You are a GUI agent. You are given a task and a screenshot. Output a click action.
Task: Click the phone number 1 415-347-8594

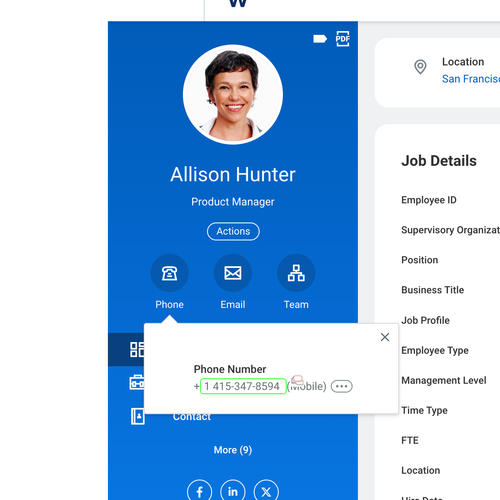click(243, 386)
